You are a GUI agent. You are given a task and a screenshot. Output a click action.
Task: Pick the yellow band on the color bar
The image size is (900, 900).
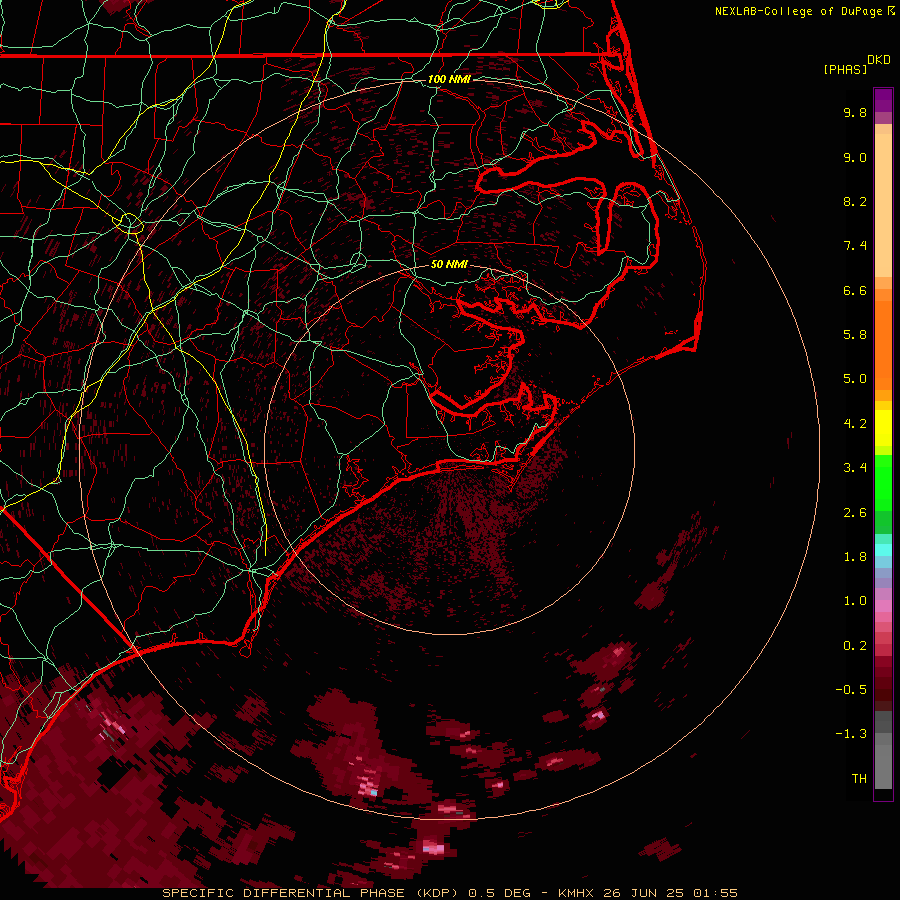pyautogui.click(x=883, y=428)
